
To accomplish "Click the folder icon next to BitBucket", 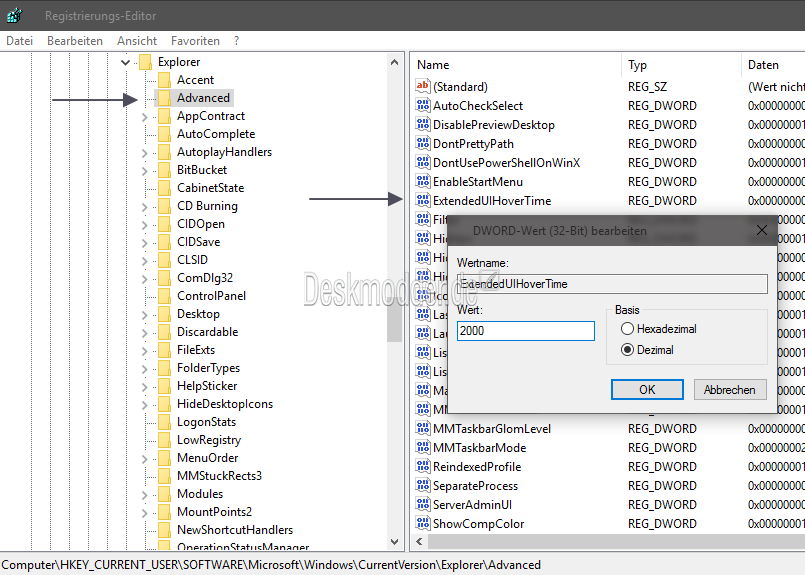I will 164,170.
